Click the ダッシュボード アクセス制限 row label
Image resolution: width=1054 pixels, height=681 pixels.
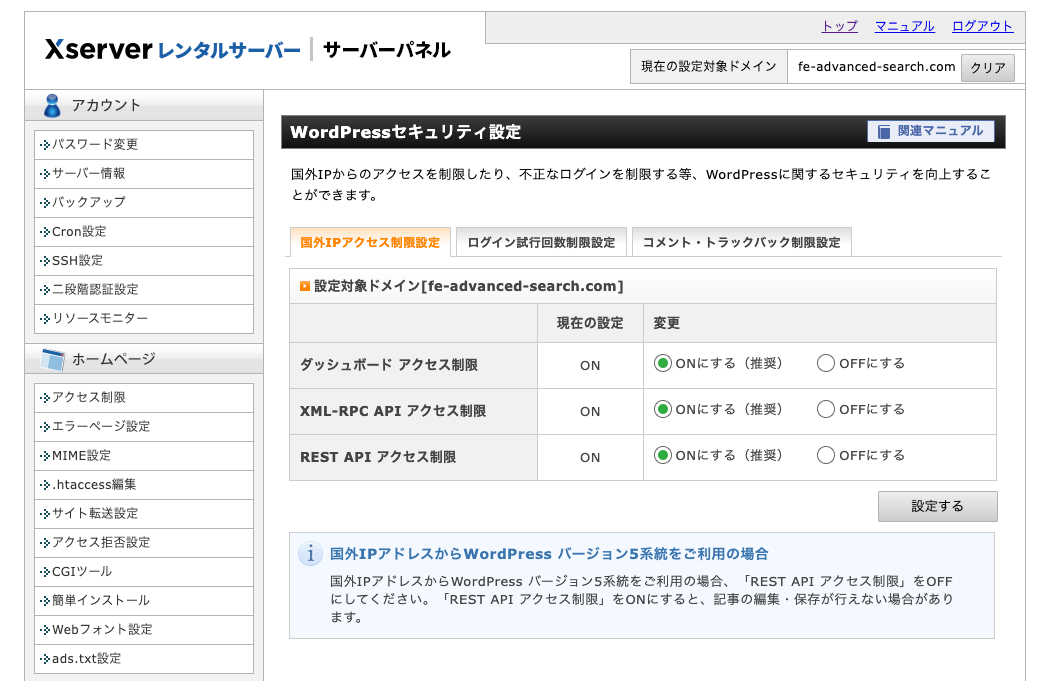click(x=389, y=365)
